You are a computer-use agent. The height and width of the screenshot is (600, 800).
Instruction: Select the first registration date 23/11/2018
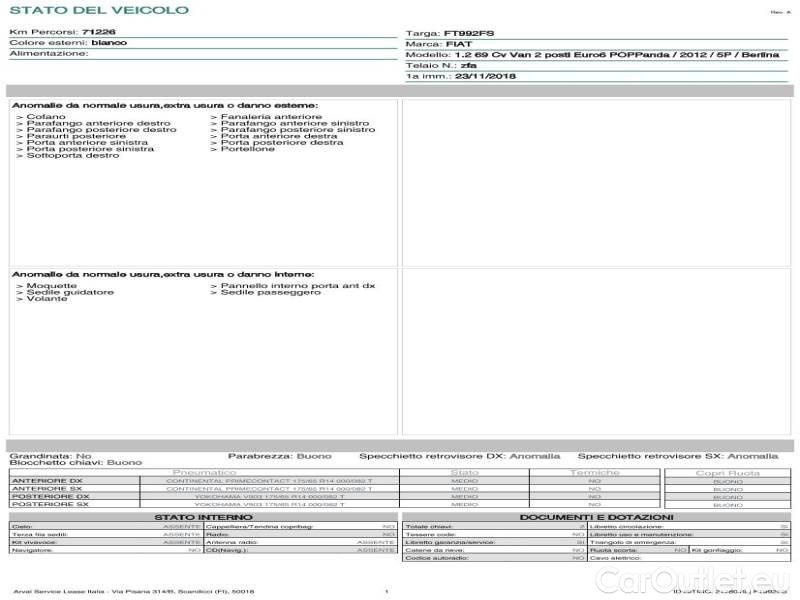[484, 77]
